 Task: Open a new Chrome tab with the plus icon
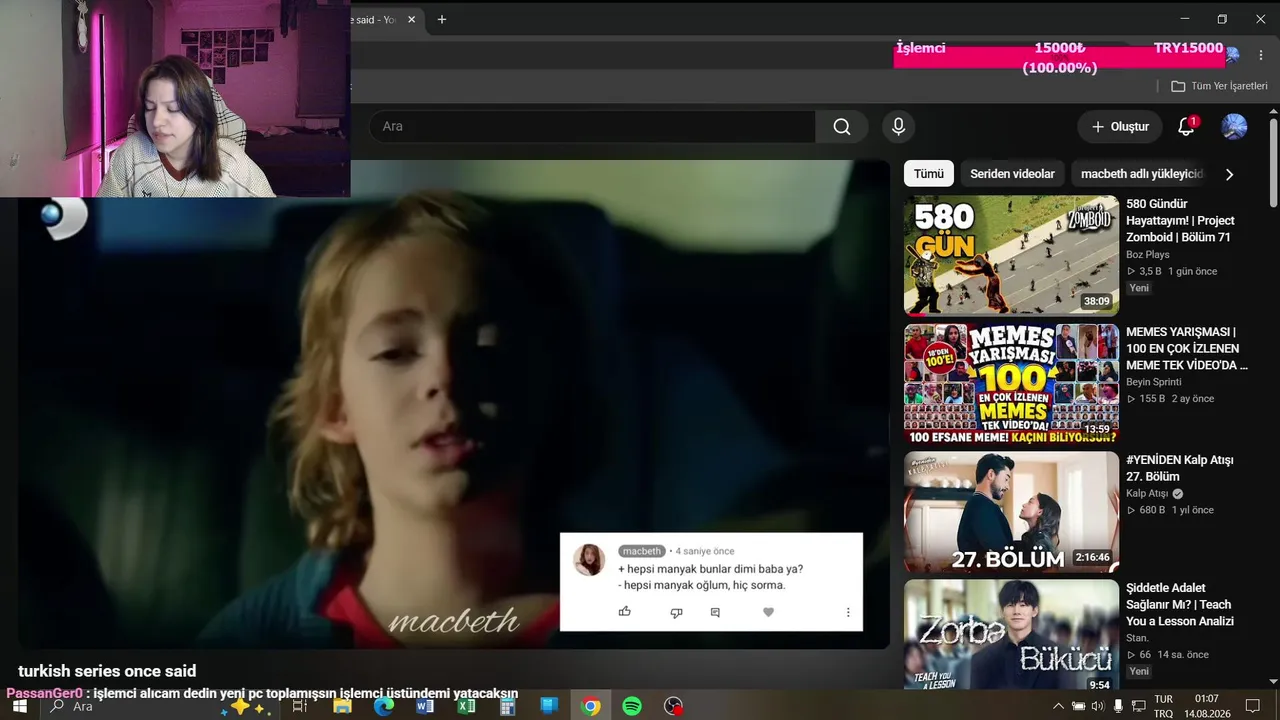pos(442,19)
